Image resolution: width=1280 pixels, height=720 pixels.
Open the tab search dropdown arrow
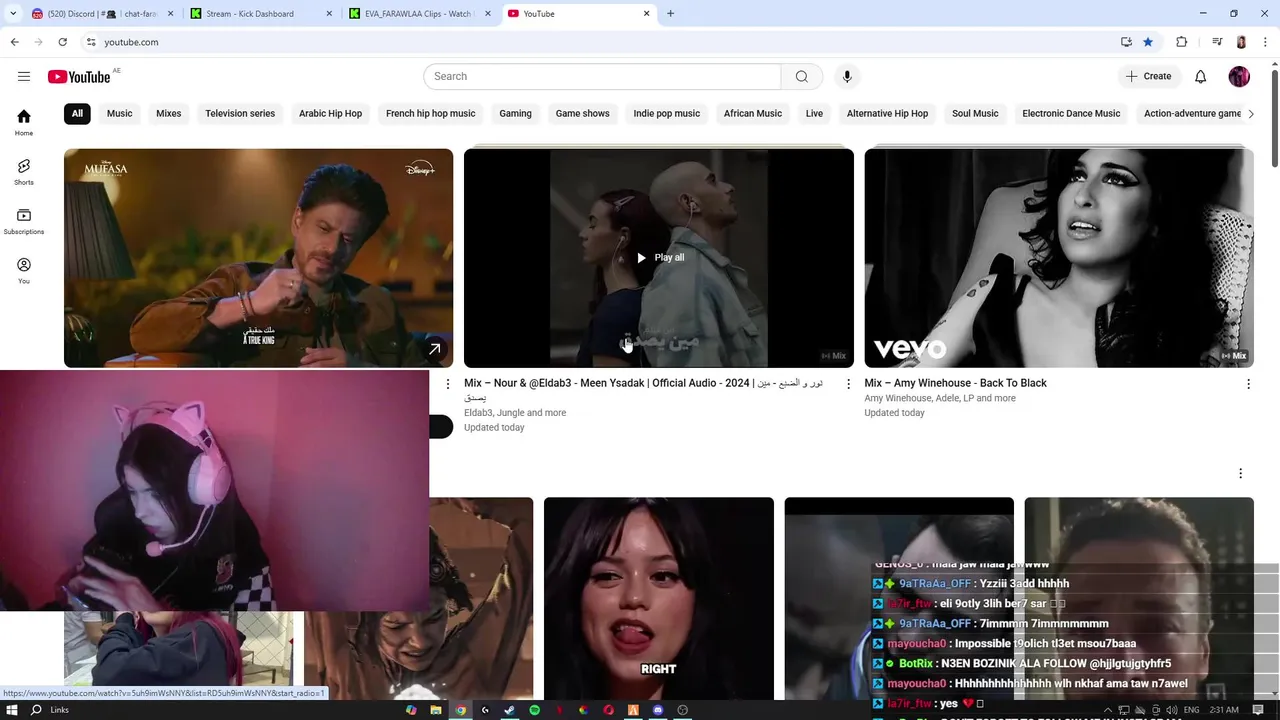pyautogui.click(x=13, y=14)
